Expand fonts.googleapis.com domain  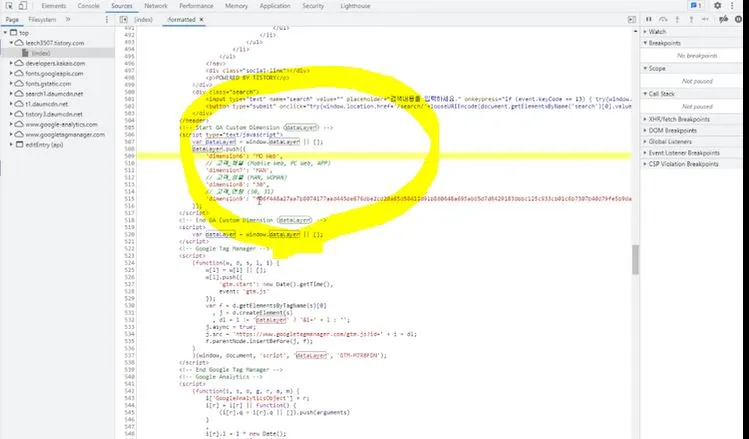click(x=11, y=73)
